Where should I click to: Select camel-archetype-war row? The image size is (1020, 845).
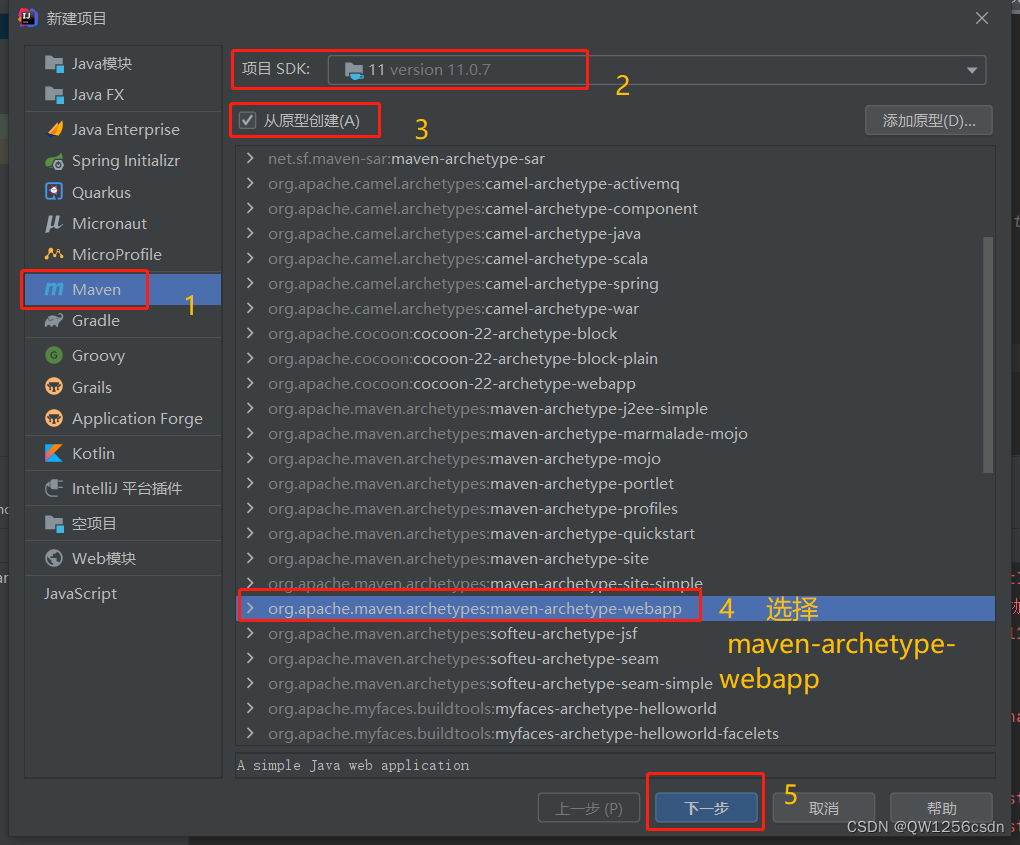coord(615,308)
